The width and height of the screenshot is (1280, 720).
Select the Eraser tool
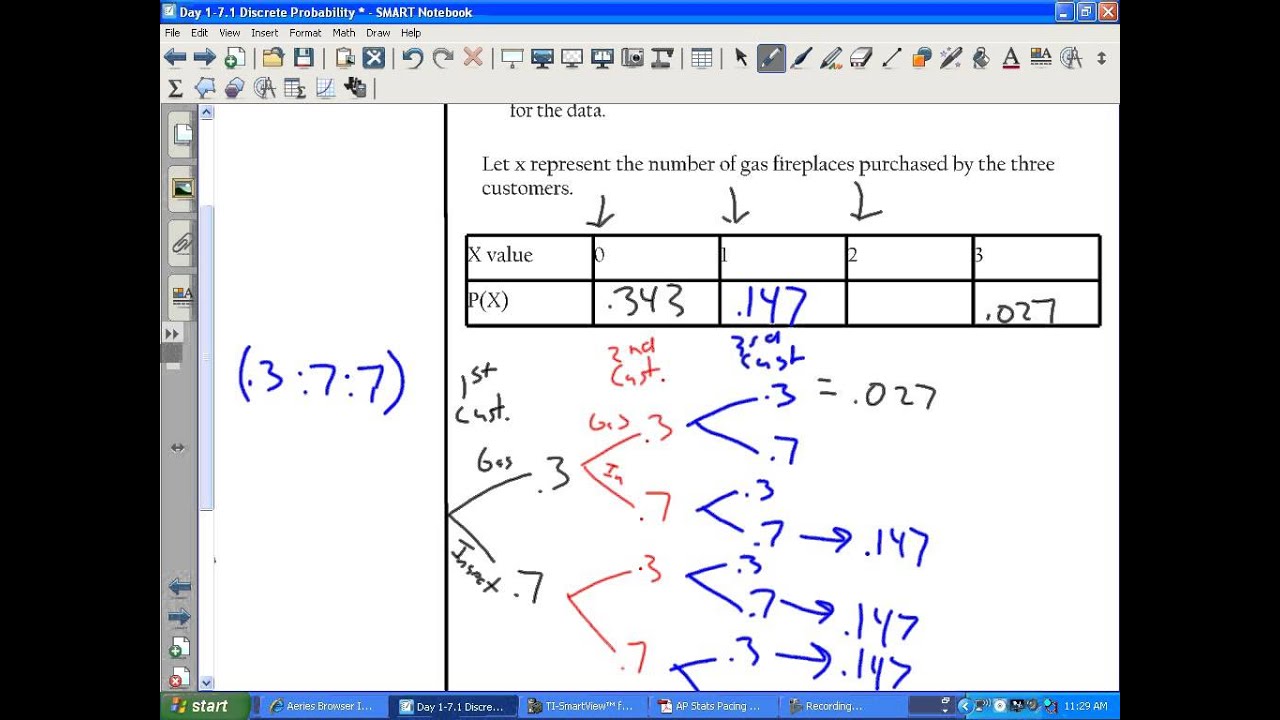861,58
